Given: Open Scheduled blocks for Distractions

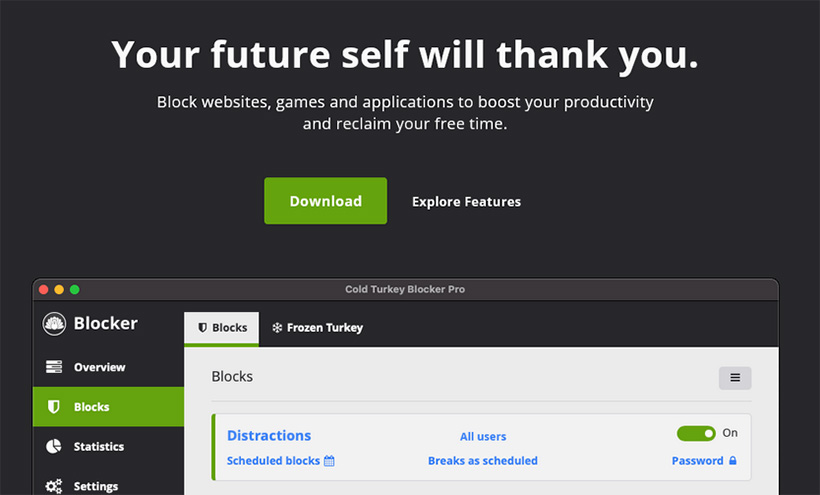Looking at the screenshot, I should pos(273,461).
